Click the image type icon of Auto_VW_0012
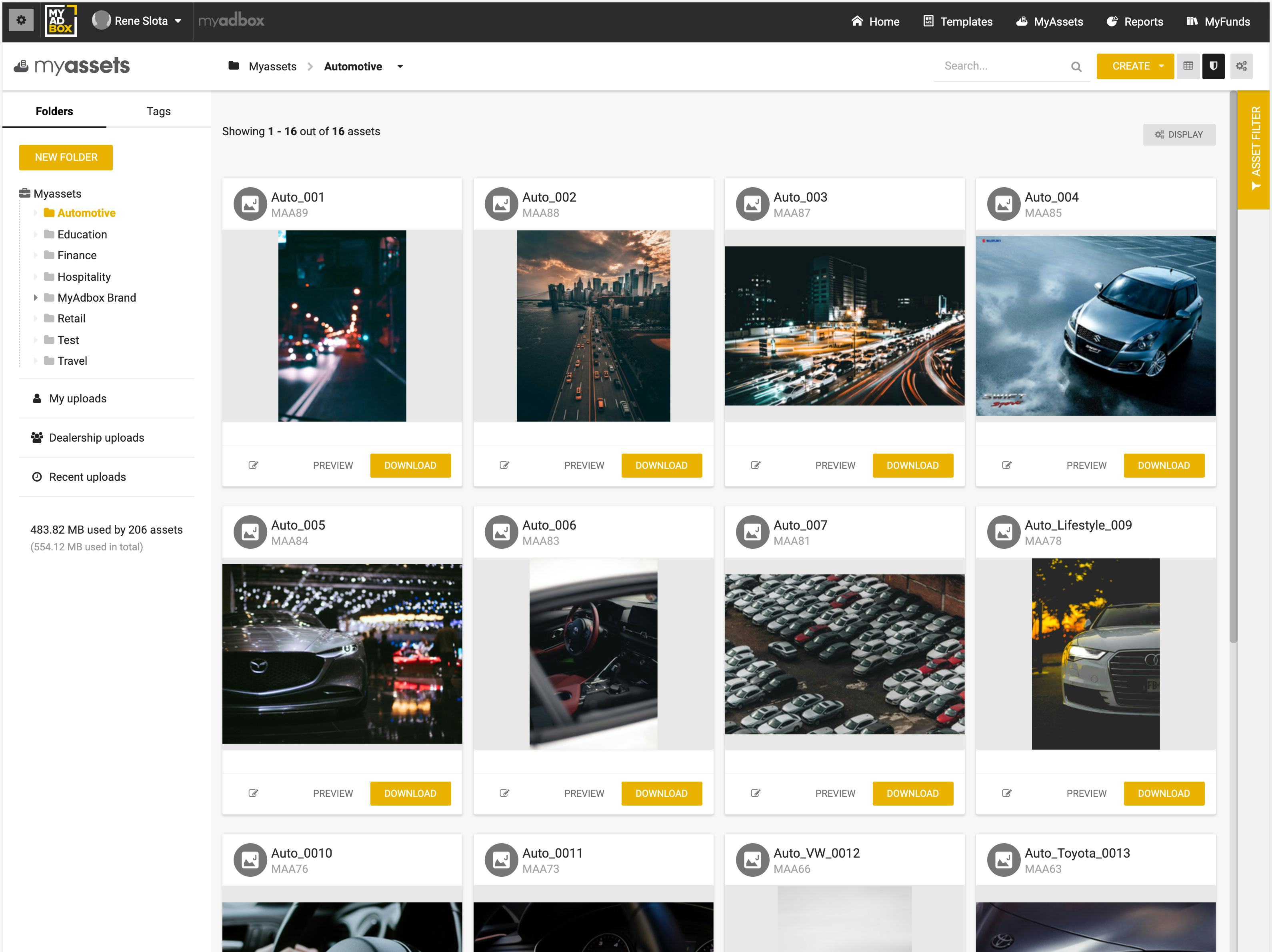This screenshot has height=952, width=1272. 753,860
